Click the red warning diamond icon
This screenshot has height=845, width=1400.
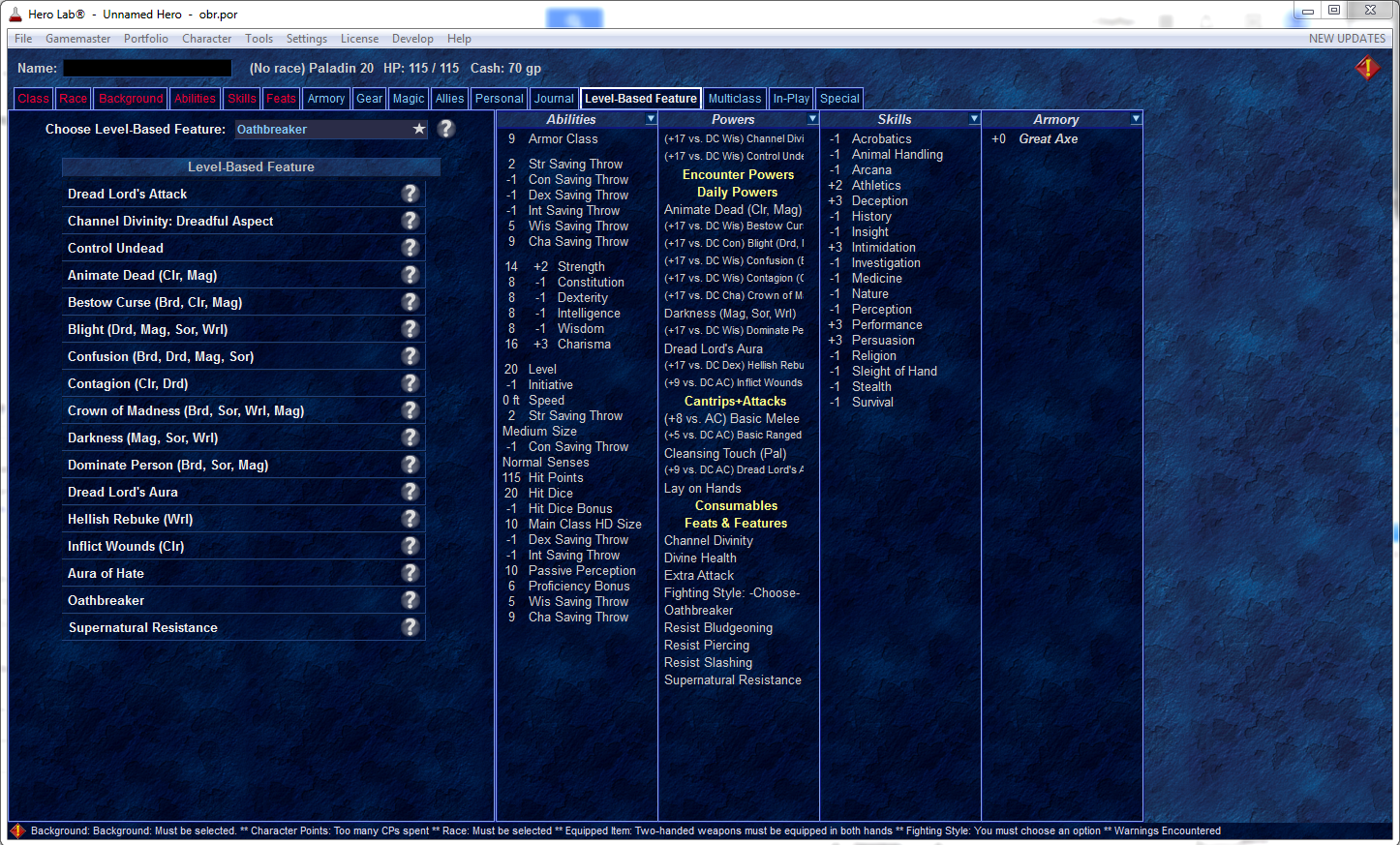pos(1367,68)
